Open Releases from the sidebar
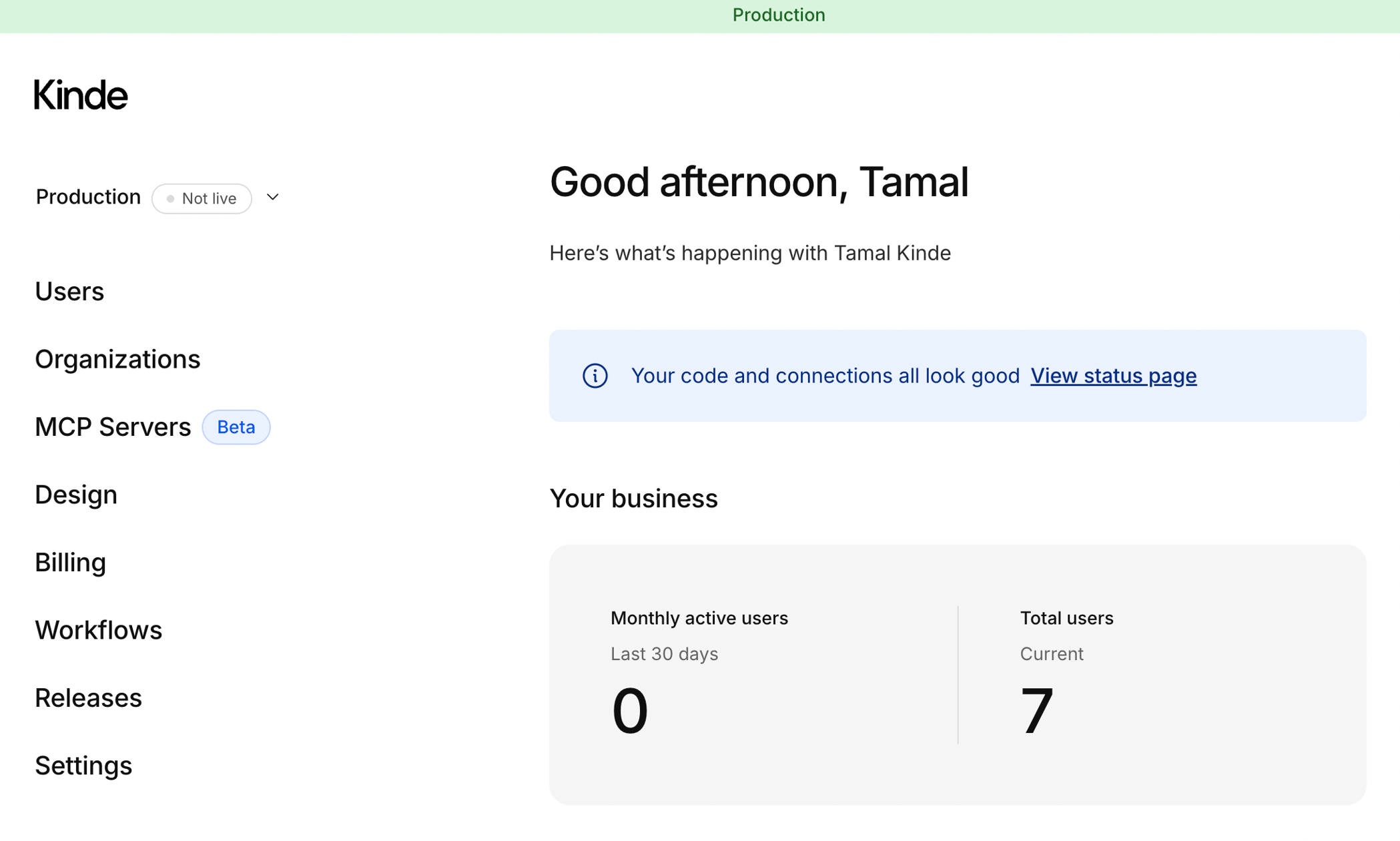1400x841 pixels. coord(88,697)
